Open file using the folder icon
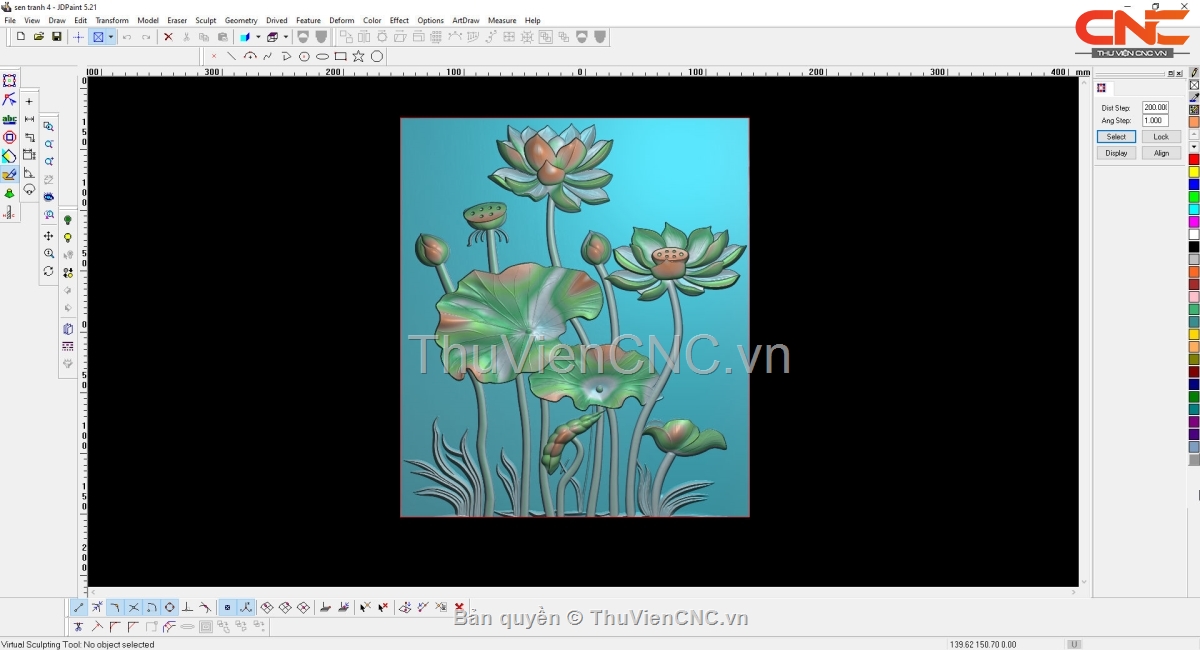1200x650 pixels. point(39,37)
